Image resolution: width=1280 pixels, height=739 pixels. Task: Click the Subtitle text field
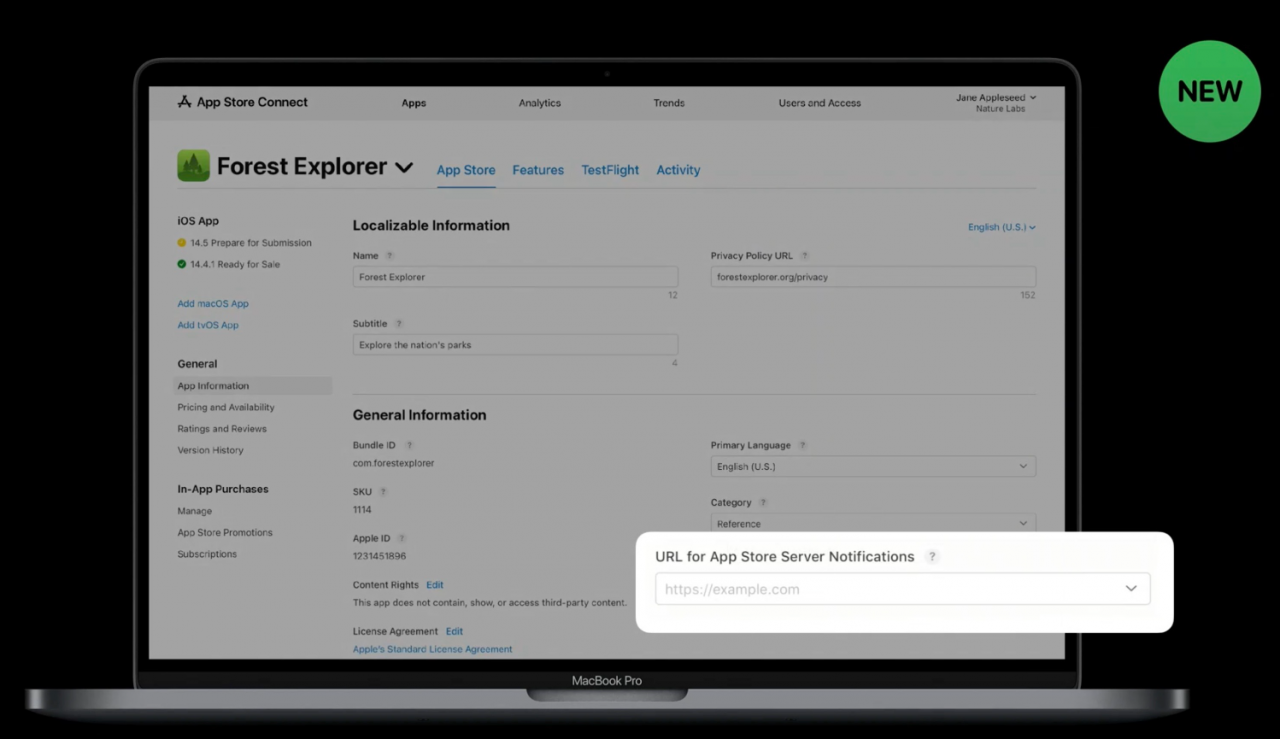click(x=515, y=345)
